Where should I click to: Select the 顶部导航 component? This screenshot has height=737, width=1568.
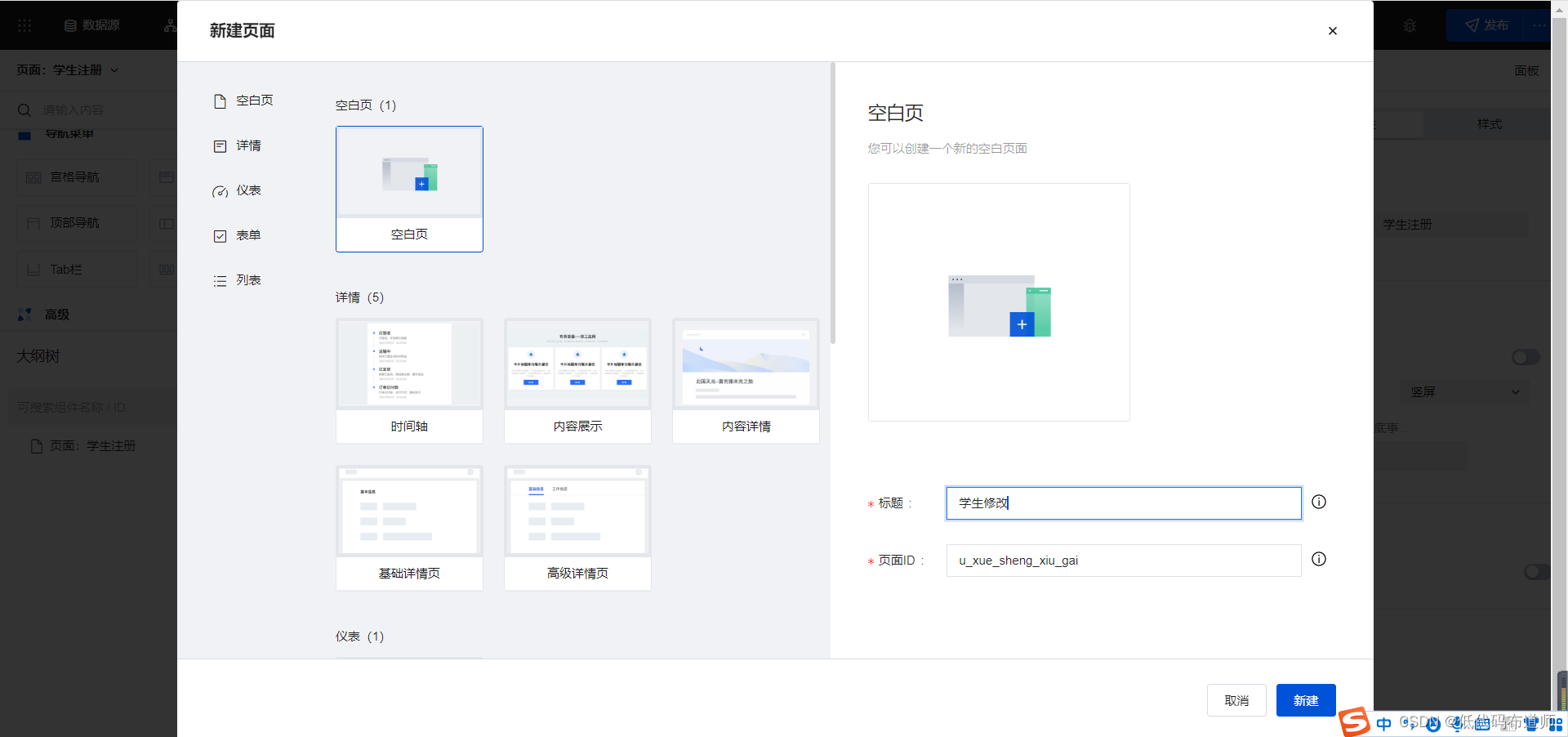pyautogui.click(x=77, y=223)
